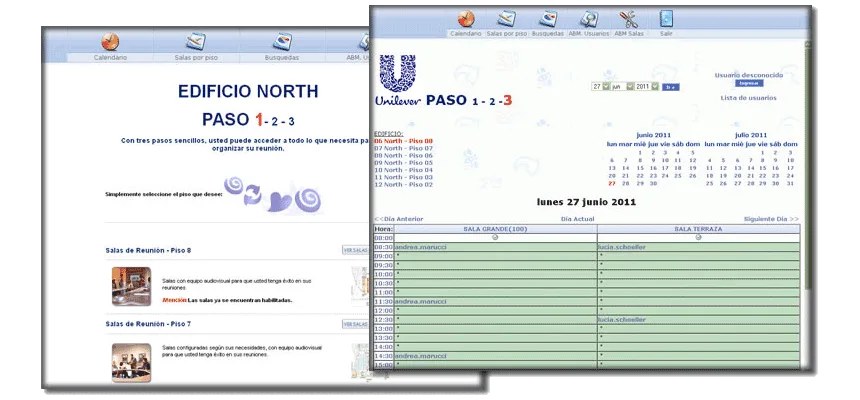860x400 pixels.
Task: Go to Día Anterior
Action: click(x=399, y=219)
